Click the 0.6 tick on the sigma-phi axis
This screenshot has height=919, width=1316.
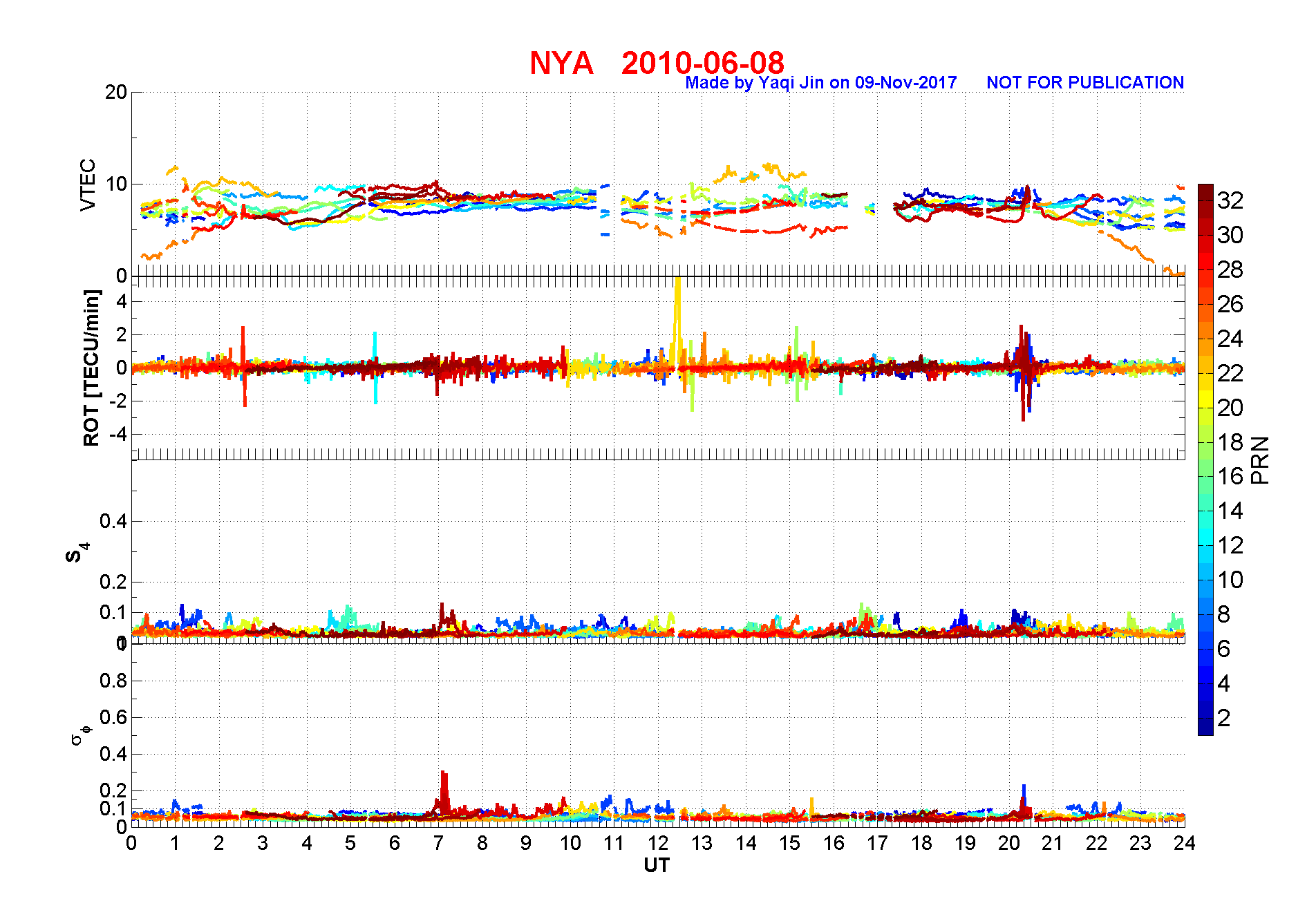pyautogui.click(x=113, y=717)
